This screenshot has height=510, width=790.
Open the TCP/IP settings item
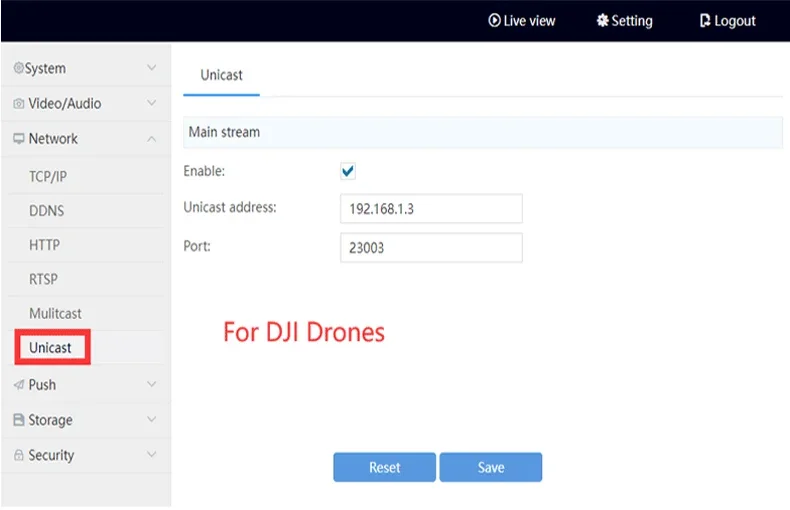[48, 176]
